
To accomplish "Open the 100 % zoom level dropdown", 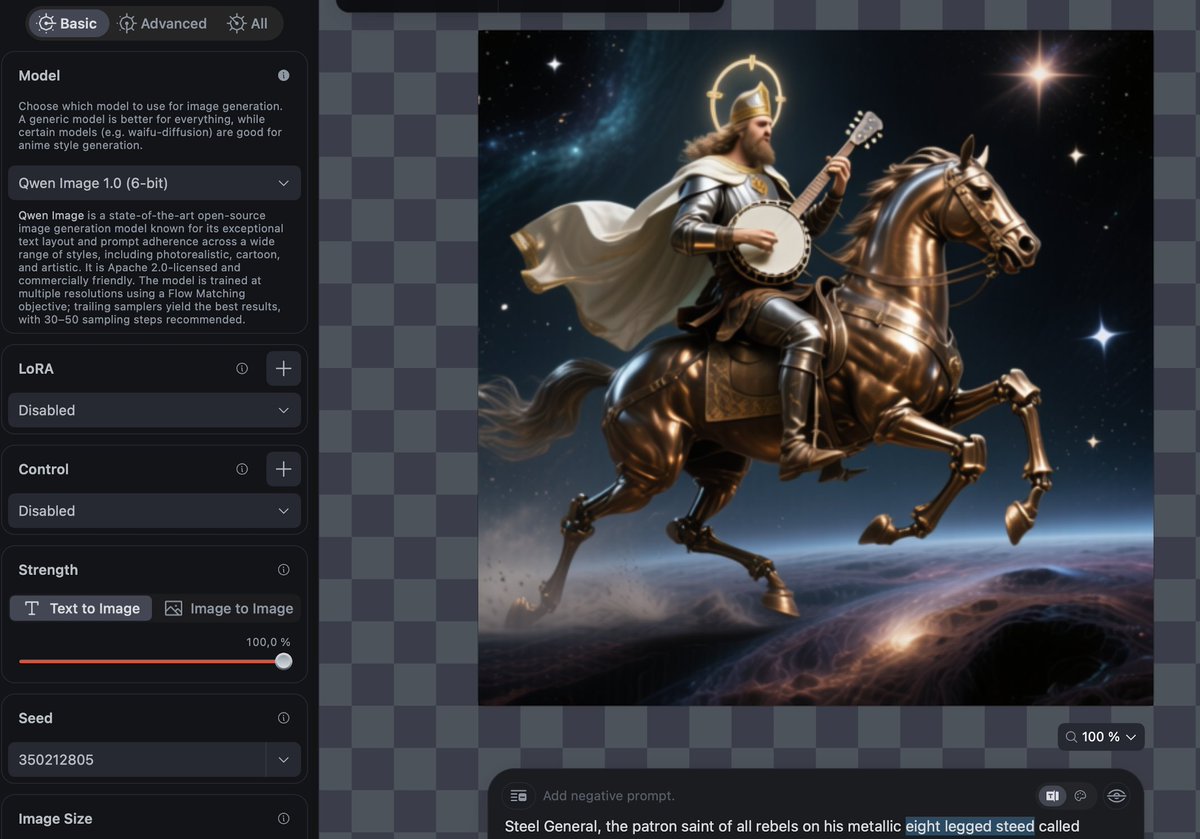I will click(1101, 737).
